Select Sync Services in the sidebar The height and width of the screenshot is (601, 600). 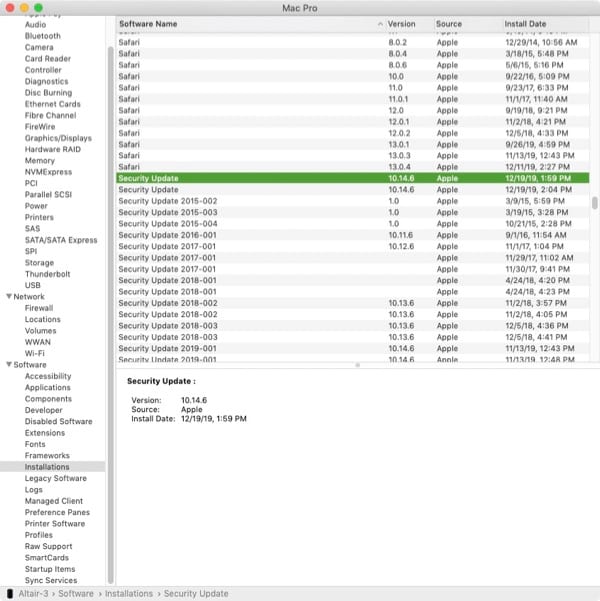[x=51, y=580]
